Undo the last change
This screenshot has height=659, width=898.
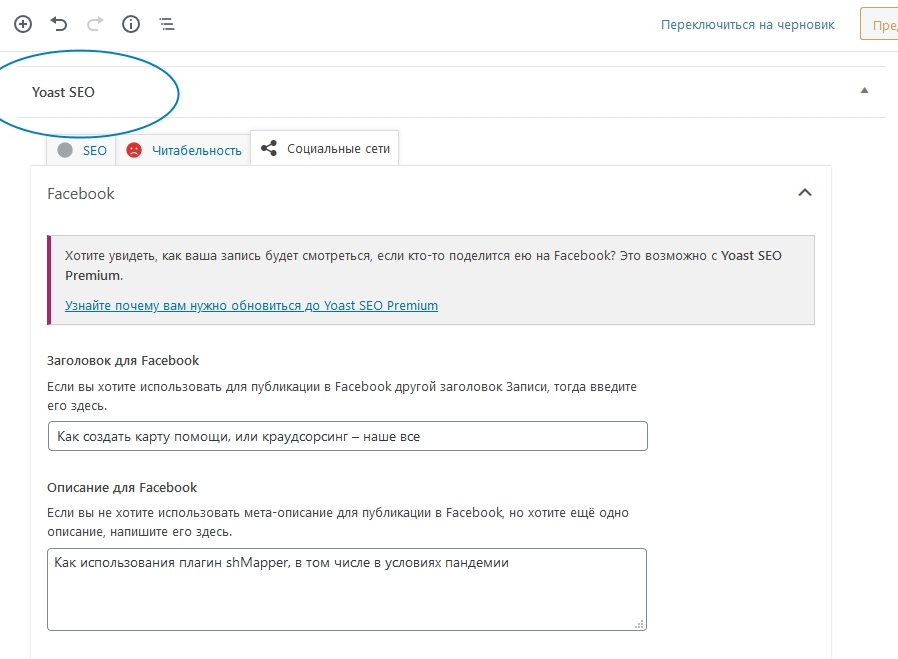coord(59,24)
